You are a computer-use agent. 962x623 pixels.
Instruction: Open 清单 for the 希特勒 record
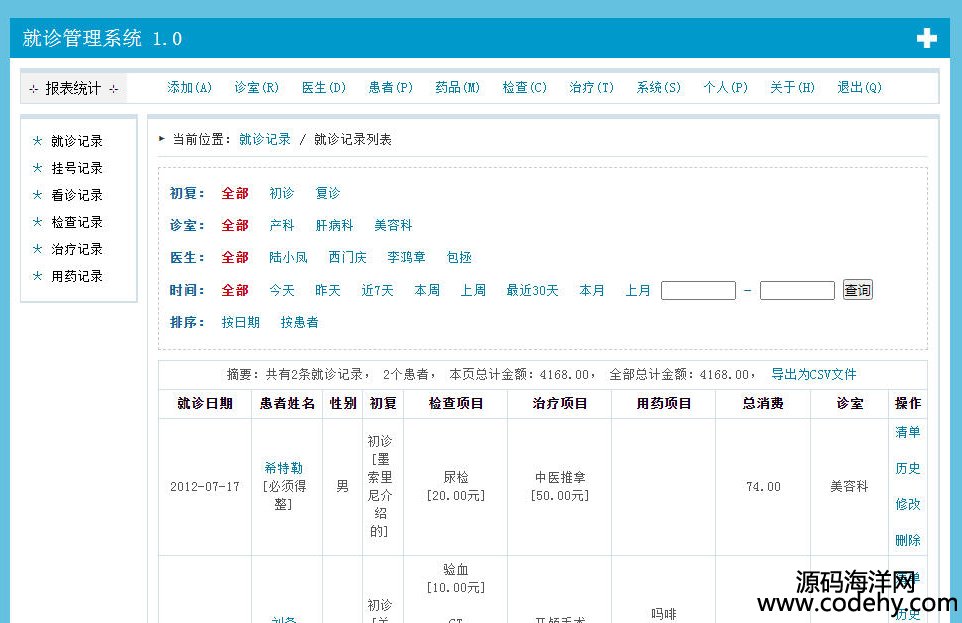click(x=907, y=432)
